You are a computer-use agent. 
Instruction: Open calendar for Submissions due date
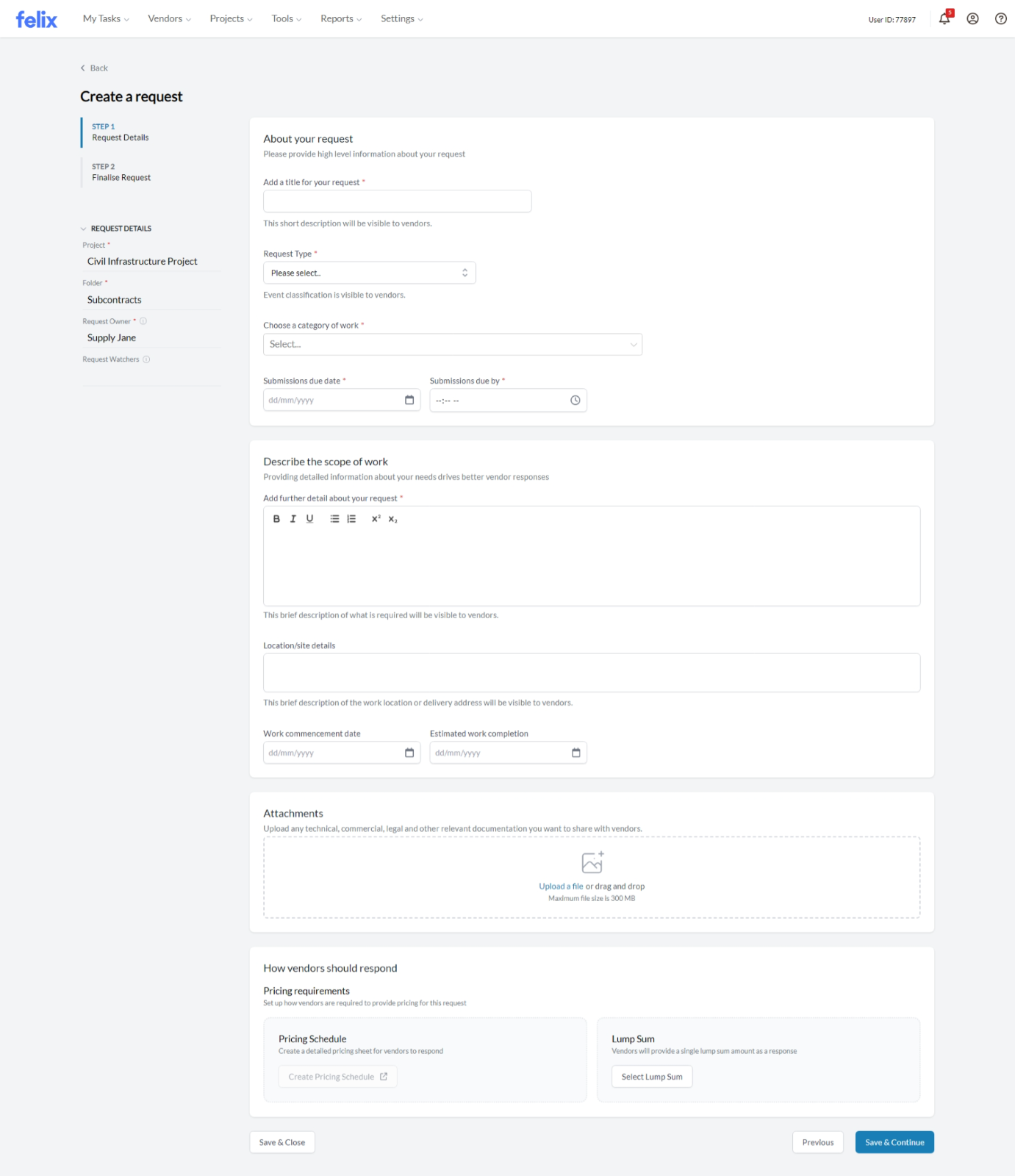click(409, 400)
